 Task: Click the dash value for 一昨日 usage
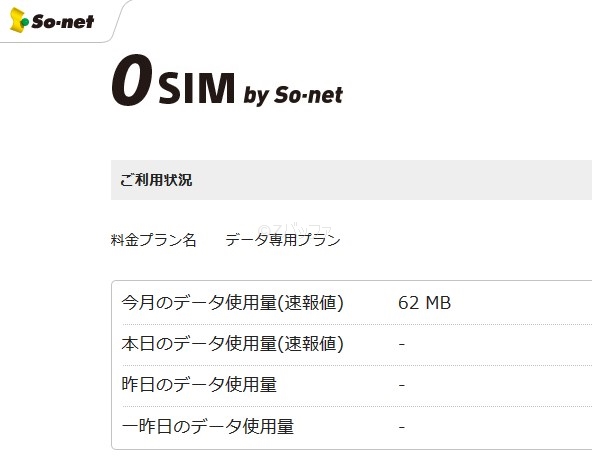[x=402, y=427]
